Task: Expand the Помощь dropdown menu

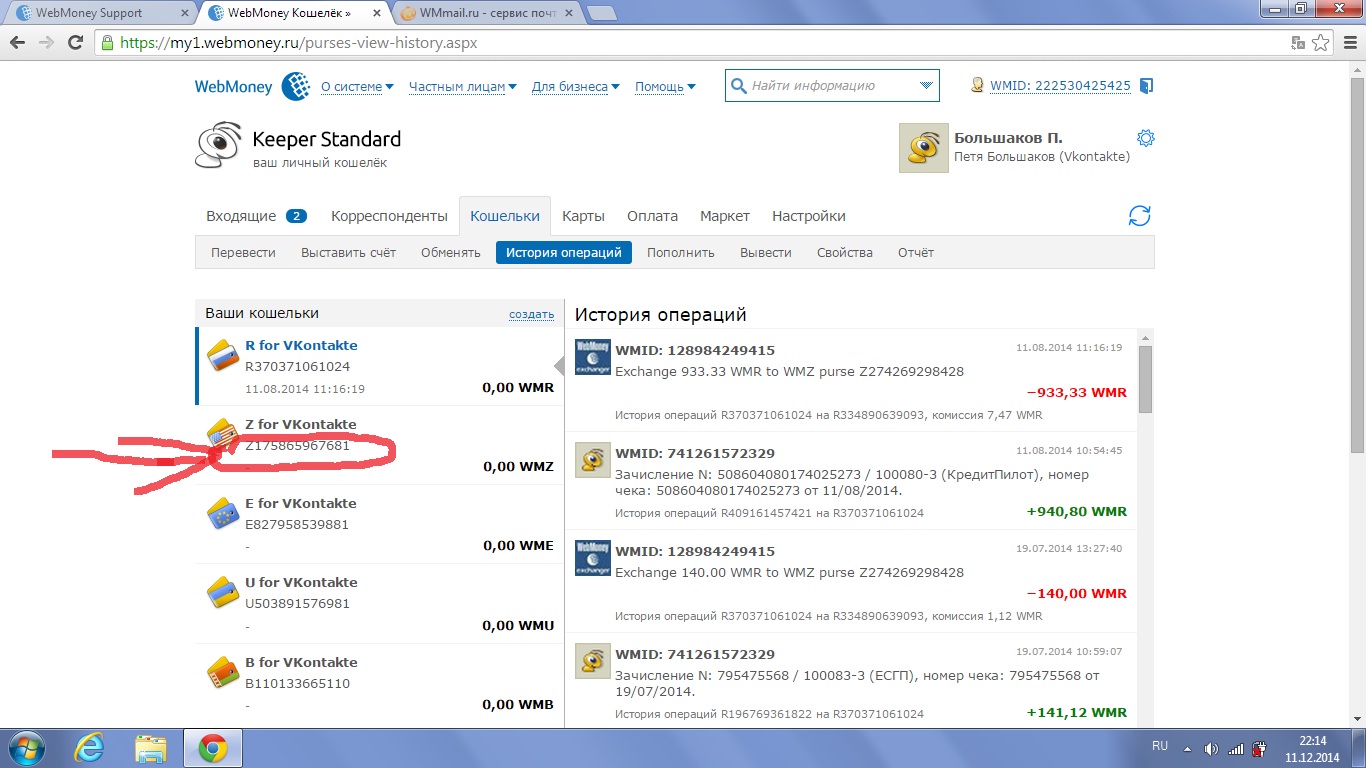Action: (x=665, y=87)
